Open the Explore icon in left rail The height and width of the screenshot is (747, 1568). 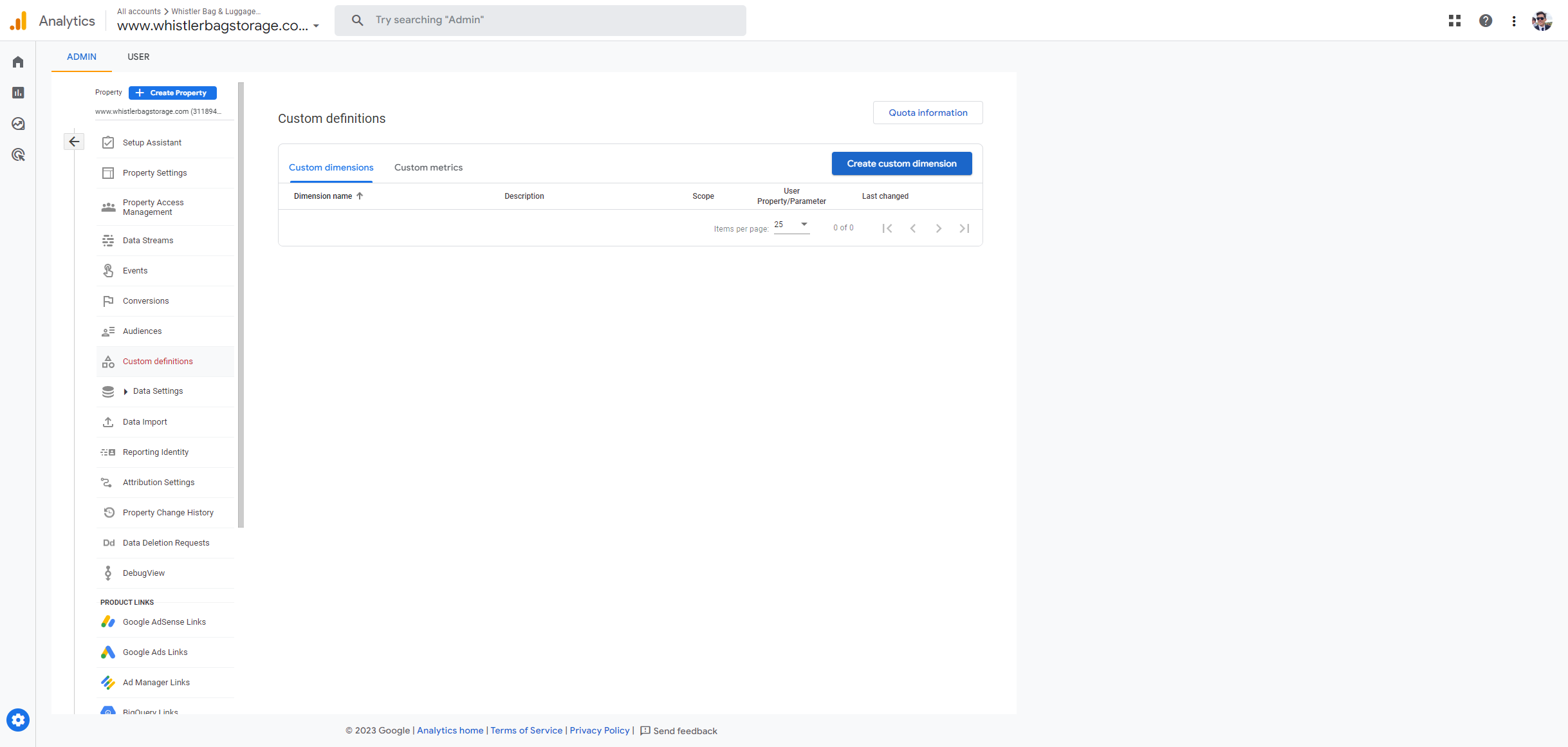click(x=18, y=124)
